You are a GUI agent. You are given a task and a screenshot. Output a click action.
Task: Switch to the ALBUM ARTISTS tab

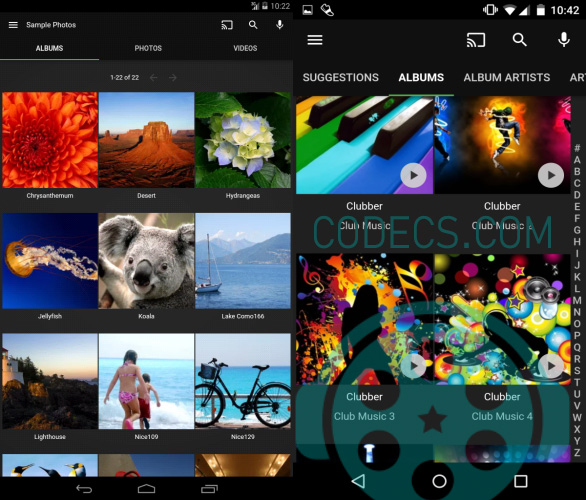(x=507, y=77)
